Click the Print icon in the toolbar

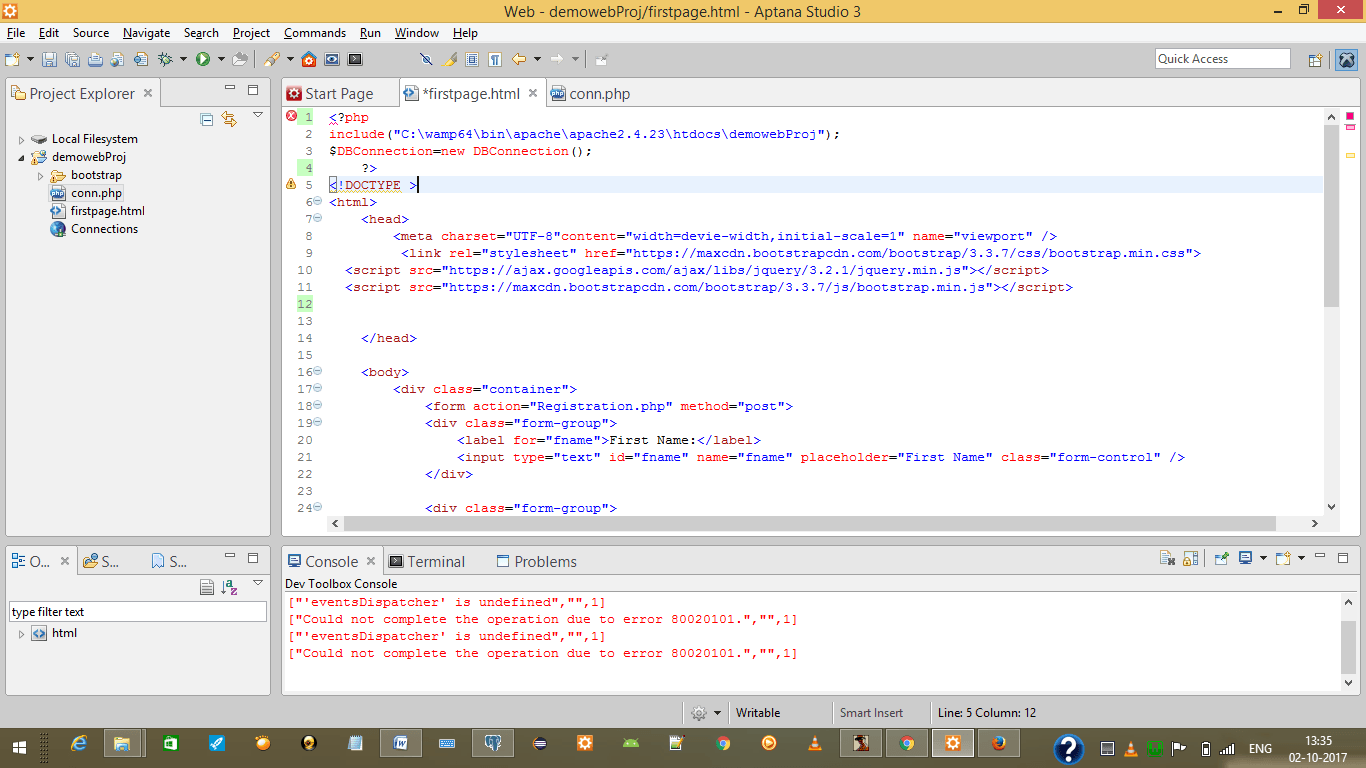click(x=95, y=60)
